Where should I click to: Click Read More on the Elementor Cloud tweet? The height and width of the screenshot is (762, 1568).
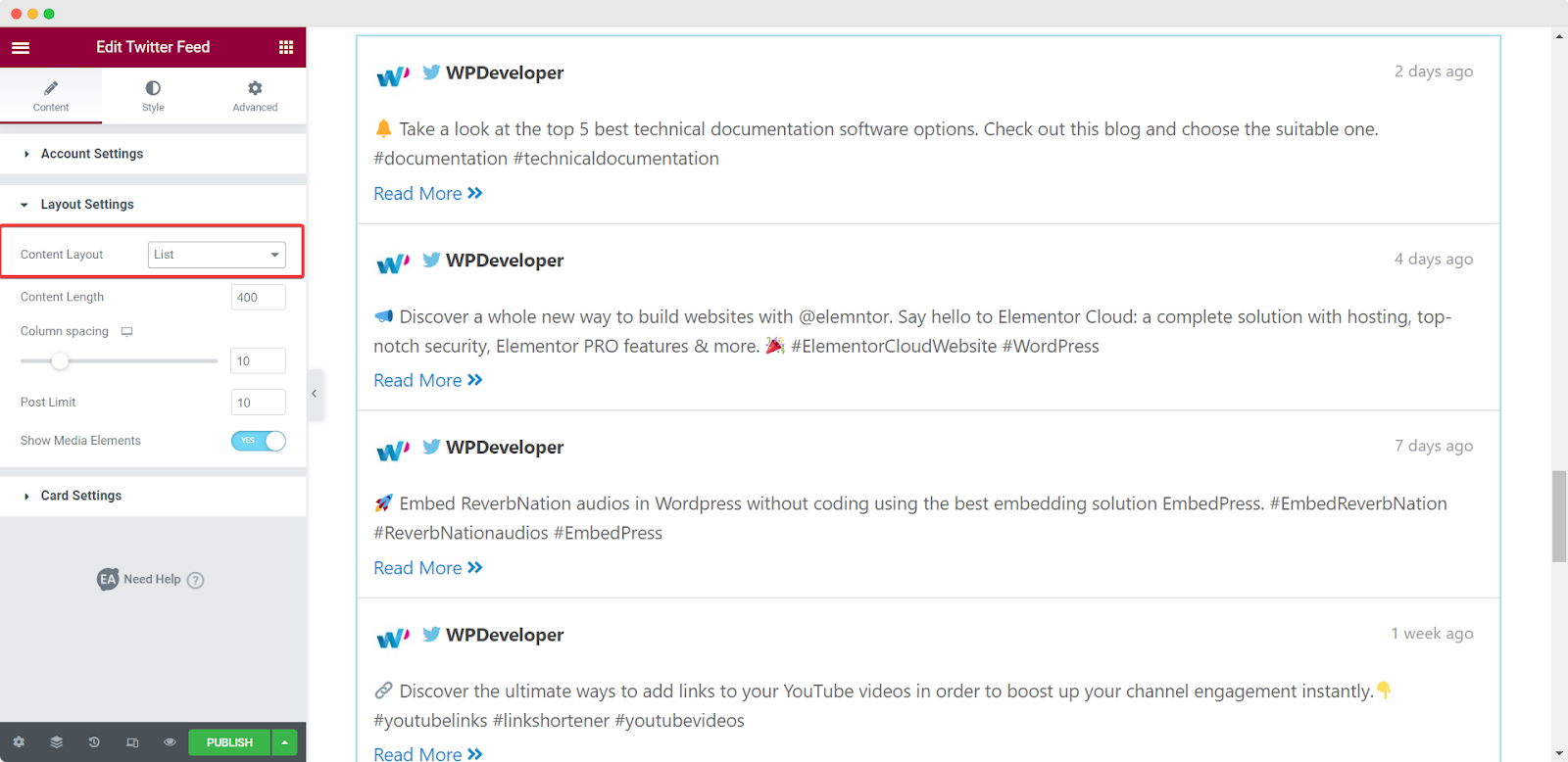tap(428, 381)
